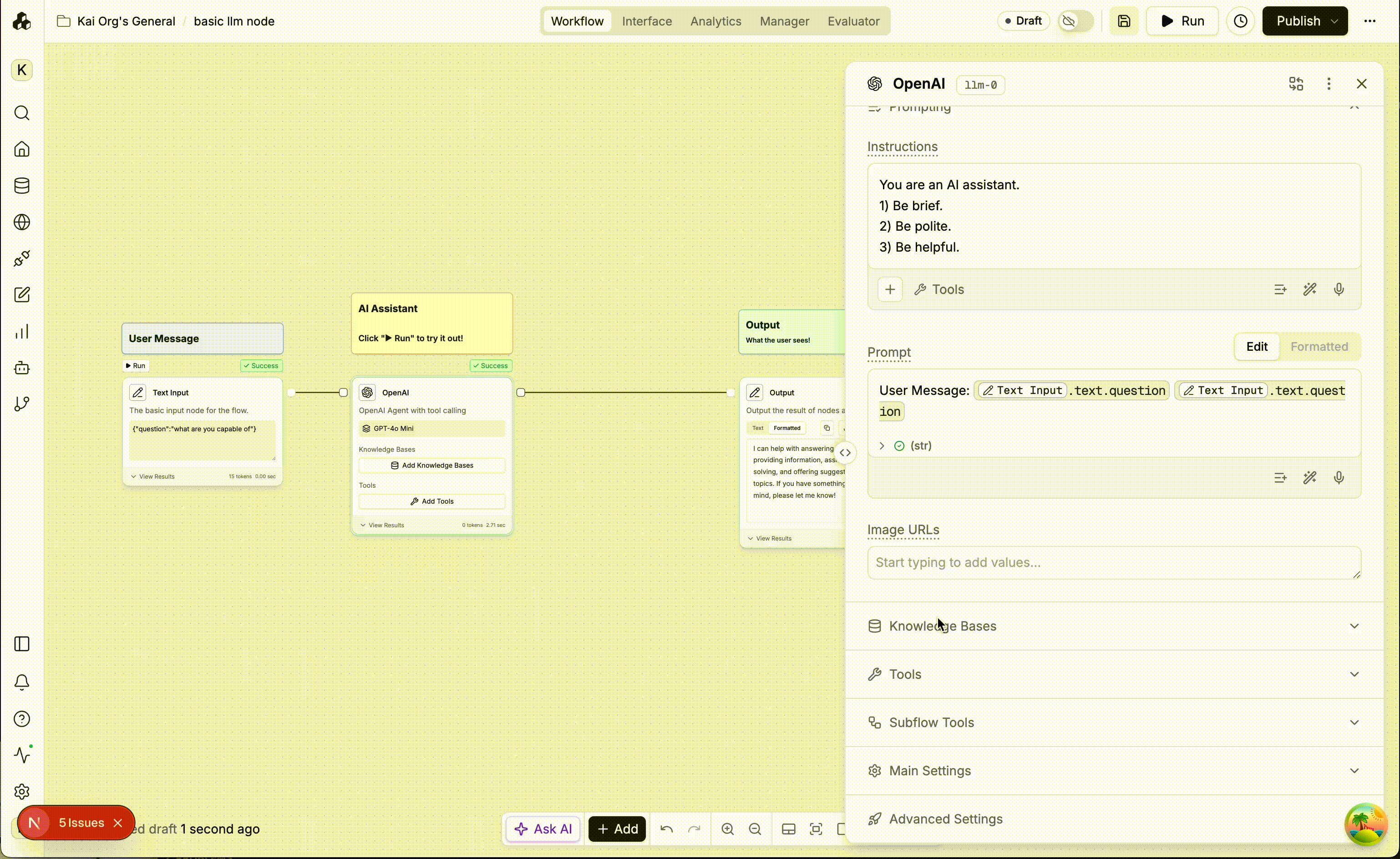Open the search icon in left sidebar
This screenshot has width=1400, height=859.
pyautogui.click(x=21, y=113)
